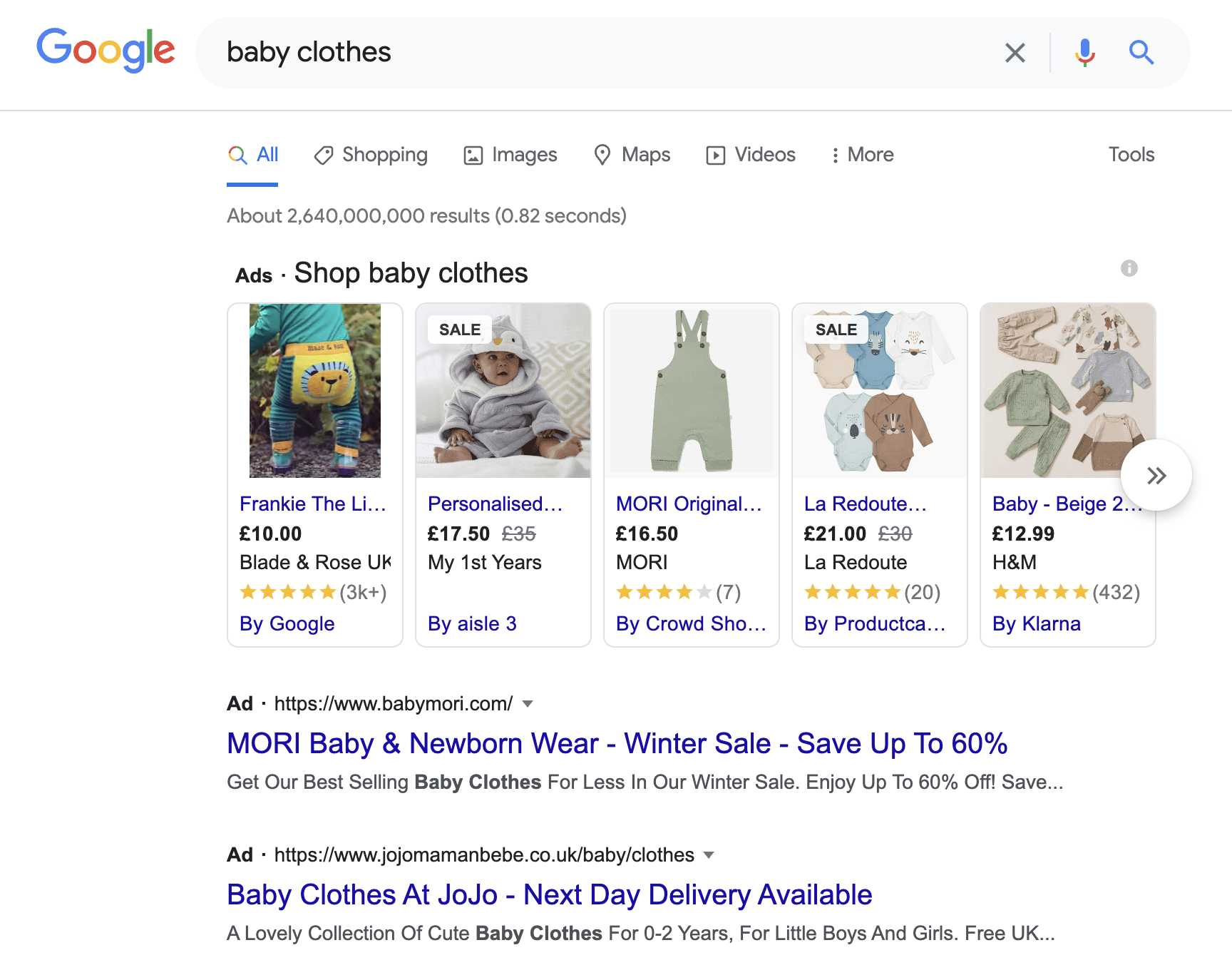Switch to the Images tab
This screenshot has width=1232, height=980.
coord(510,155)
